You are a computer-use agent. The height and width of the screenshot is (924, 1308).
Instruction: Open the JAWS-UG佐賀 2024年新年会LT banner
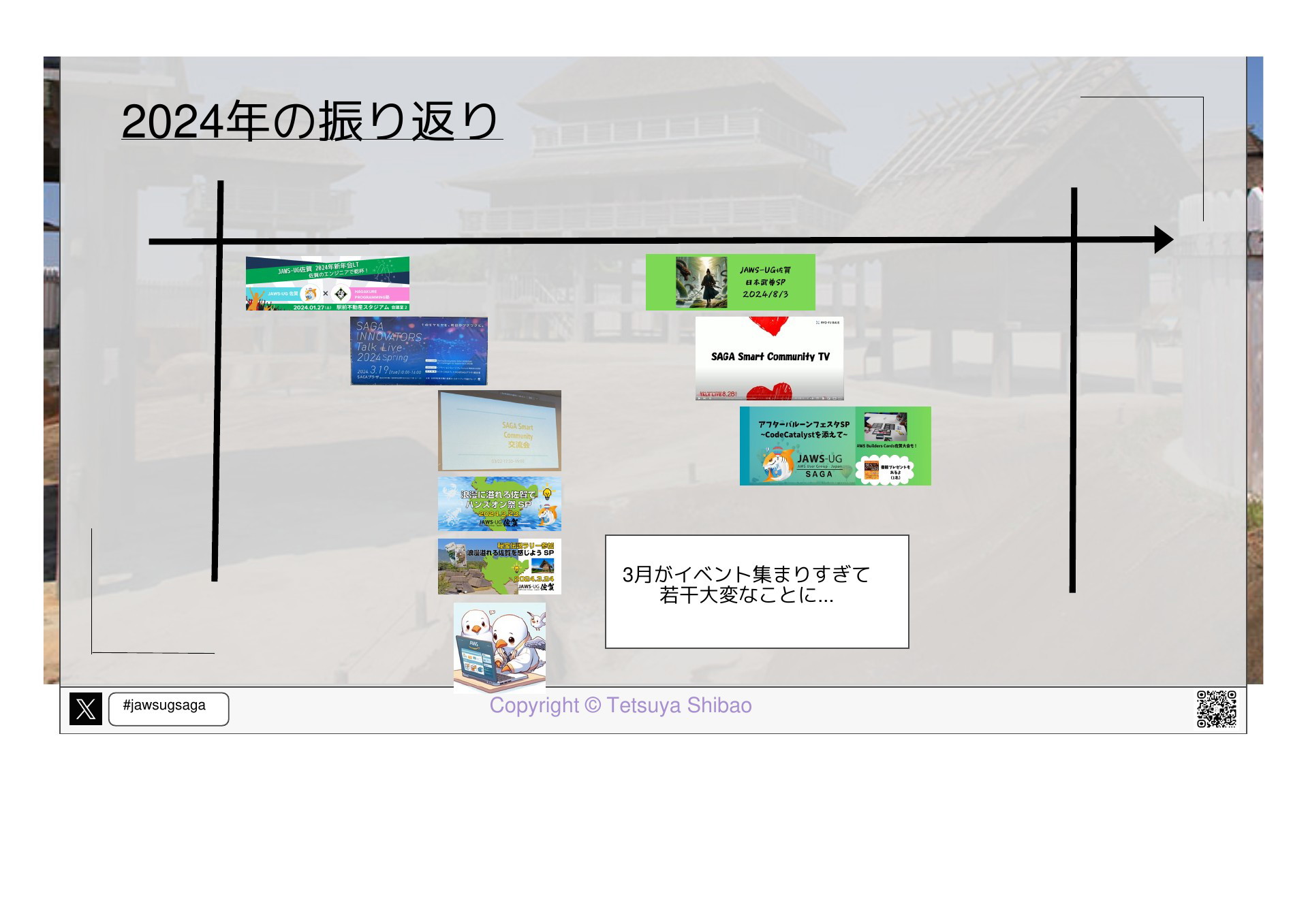coord(327,283)
